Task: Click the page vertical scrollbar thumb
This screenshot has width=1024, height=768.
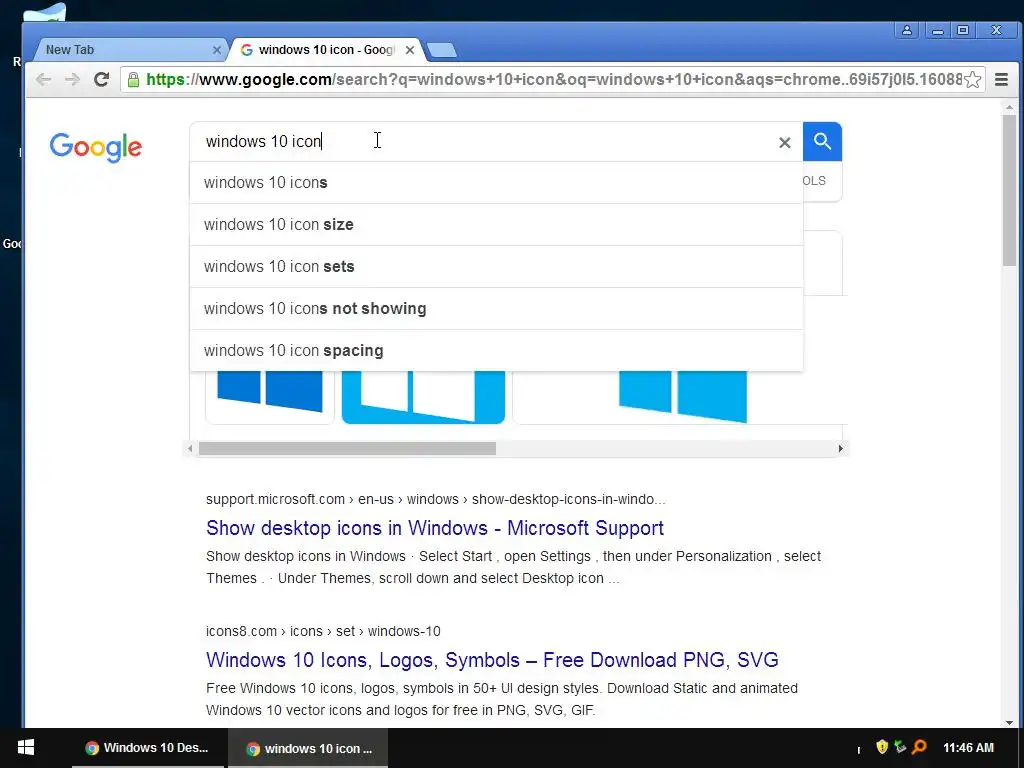Action: pyautogui.click(x=1010, y=190)
